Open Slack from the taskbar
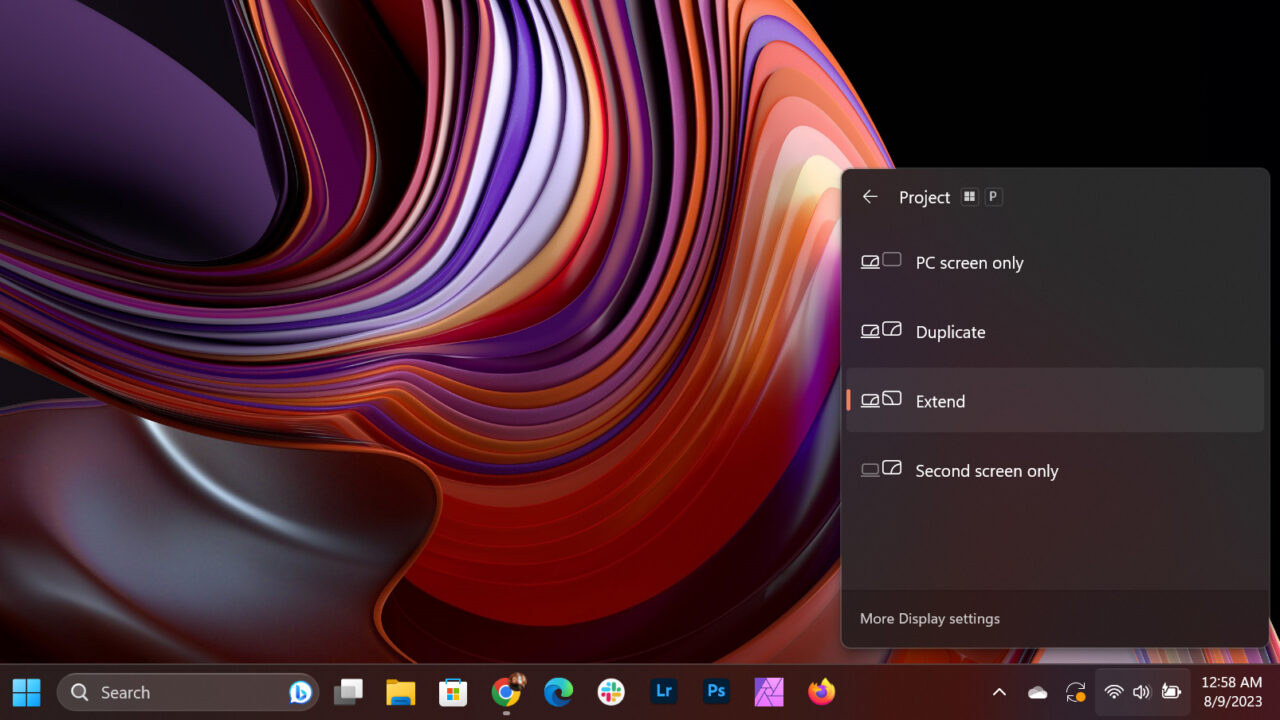Screen dimensions: 1280x720 611,692
